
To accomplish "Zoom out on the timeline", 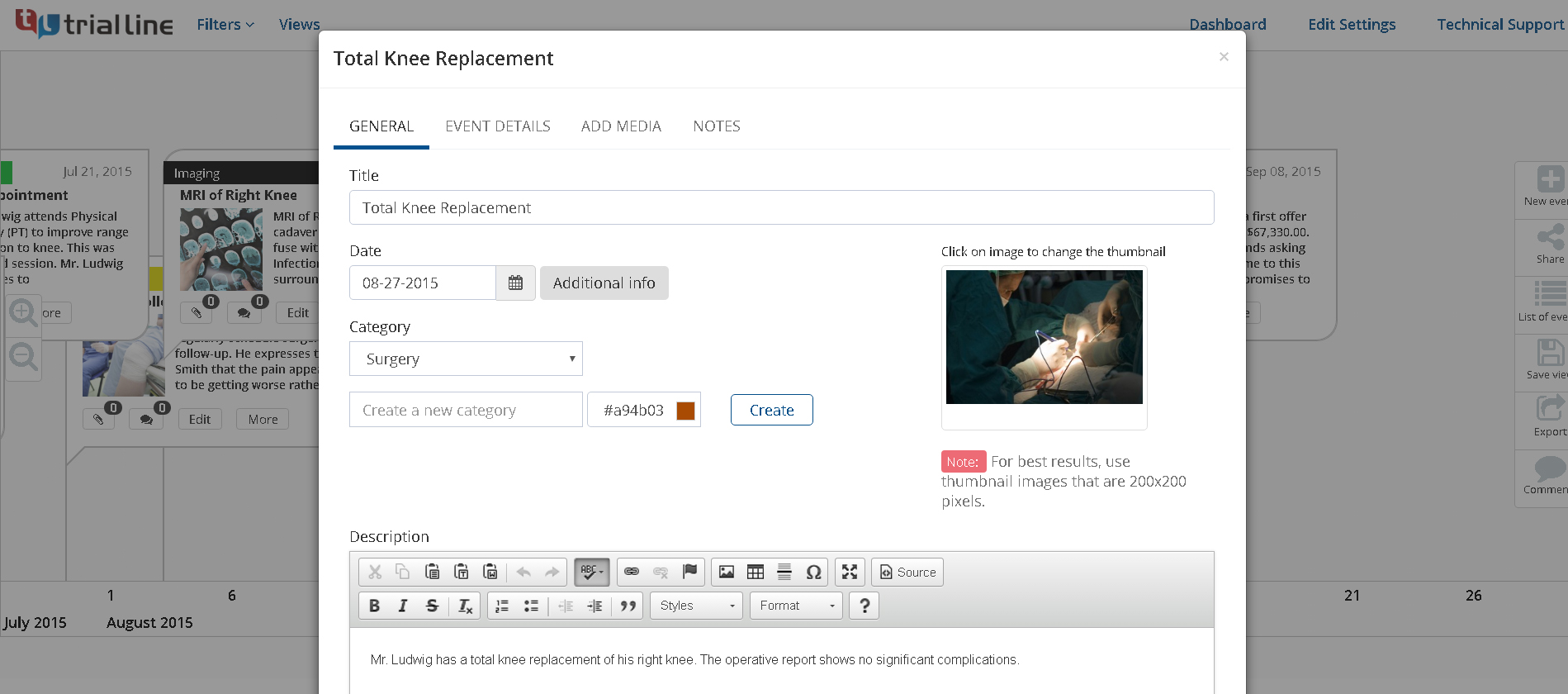I will (x=23, y=356).
